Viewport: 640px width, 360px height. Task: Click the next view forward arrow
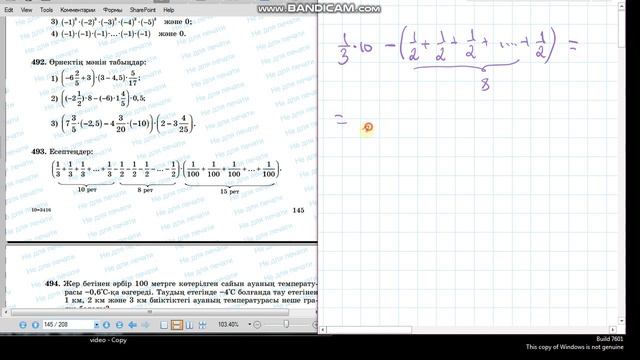pos(146,325)
